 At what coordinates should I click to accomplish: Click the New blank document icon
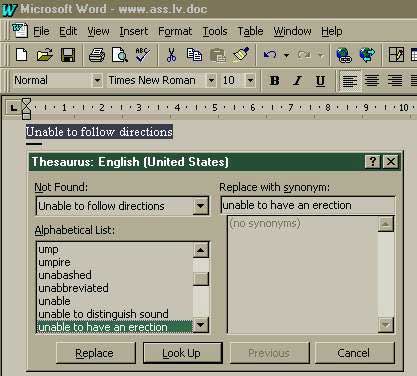point(22,55)
